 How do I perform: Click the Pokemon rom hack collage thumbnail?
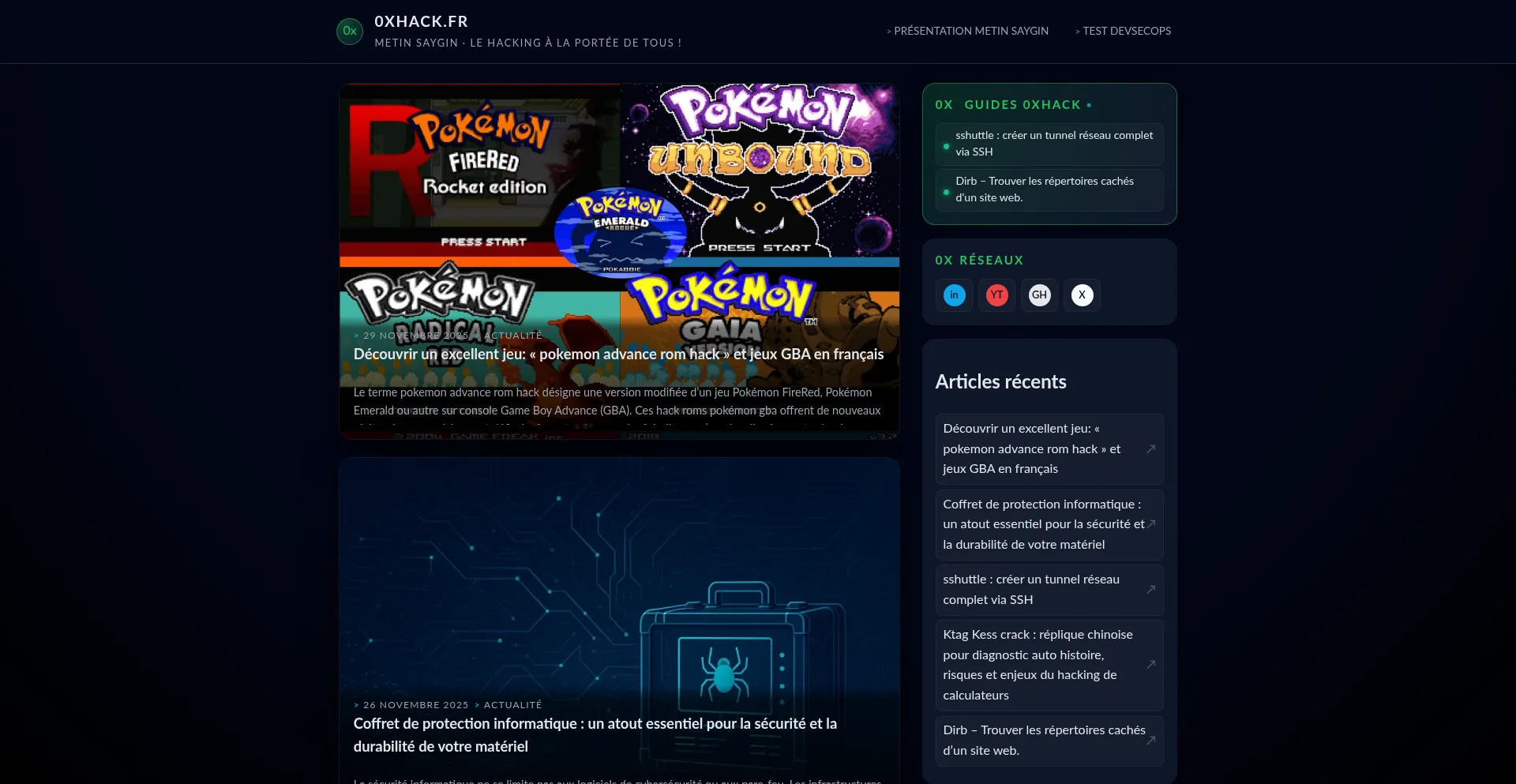pyautogui.click(x=619, y=197)
